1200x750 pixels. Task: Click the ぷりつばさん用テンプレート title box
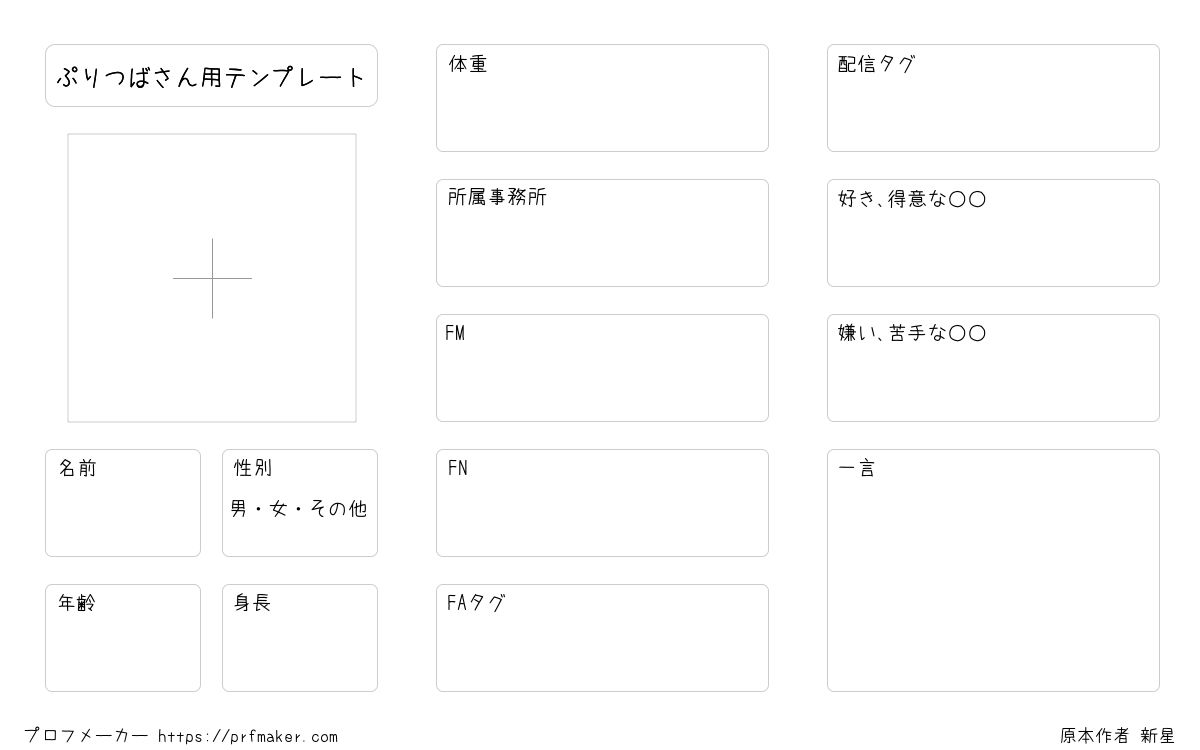(211, 76)
